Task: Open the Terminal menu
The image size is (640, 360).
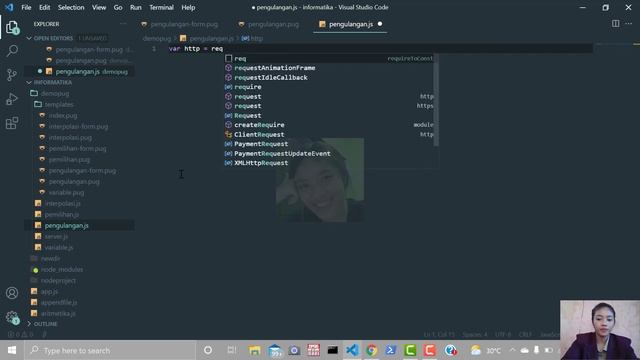Action: tap(161, 7)
